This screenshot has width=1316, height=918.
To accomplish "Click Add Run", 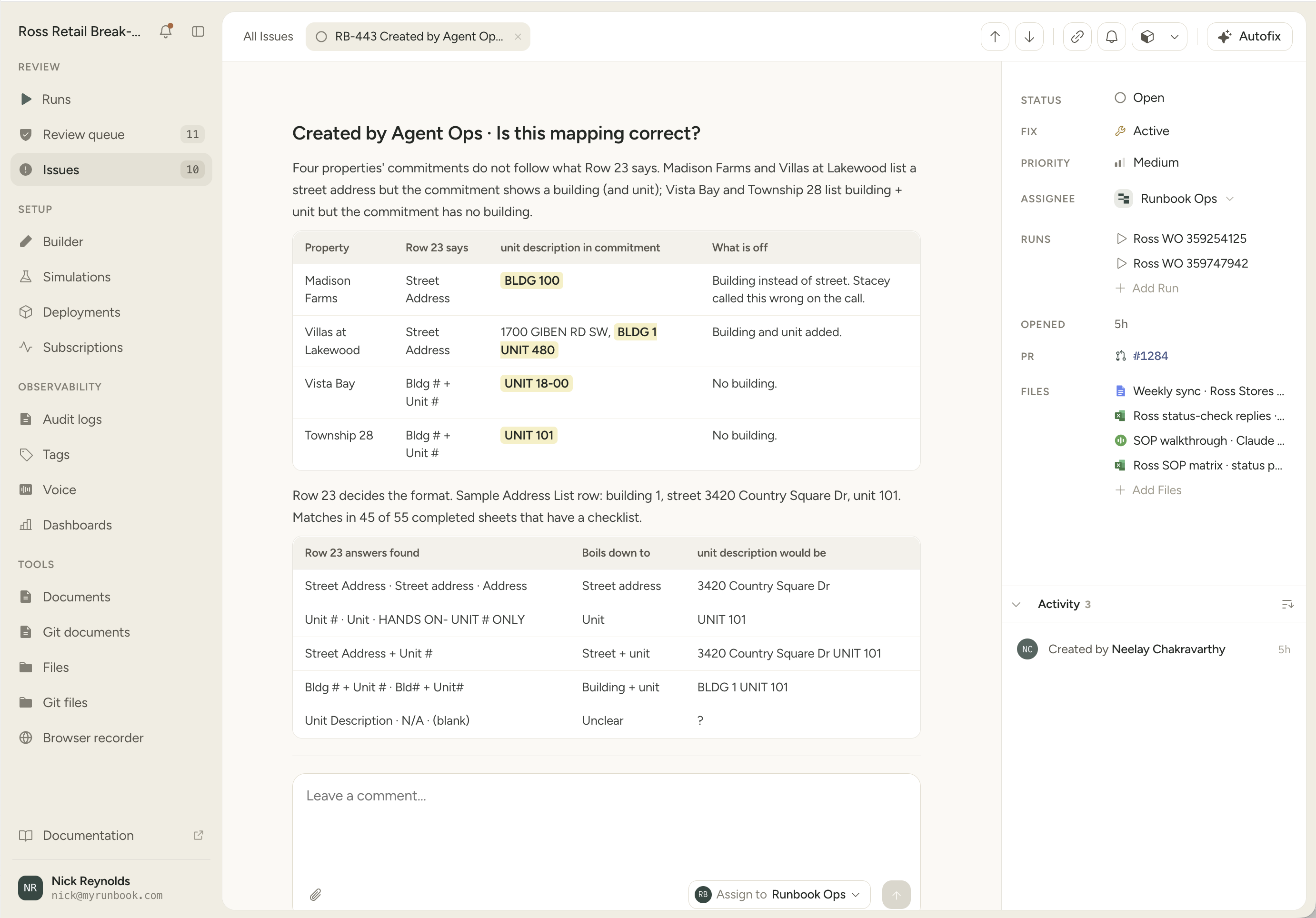I will click(1147, 288).
